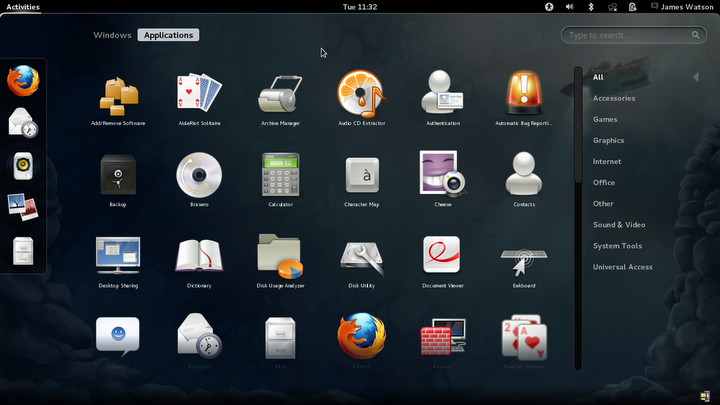Filter apps by Sound & Video category

click(619, 225)
